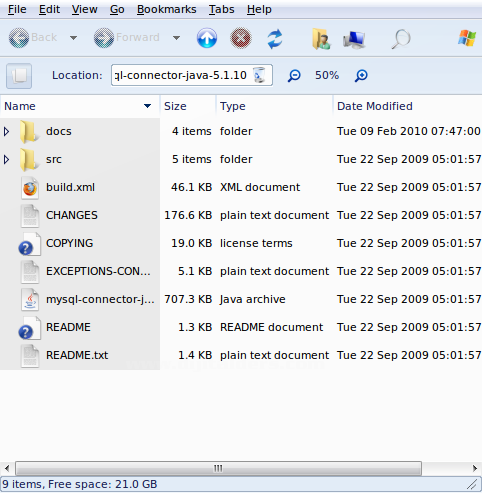Open the File menu
Screen dimensions: 482x493
pyautogui.click(x=17, y=9)
